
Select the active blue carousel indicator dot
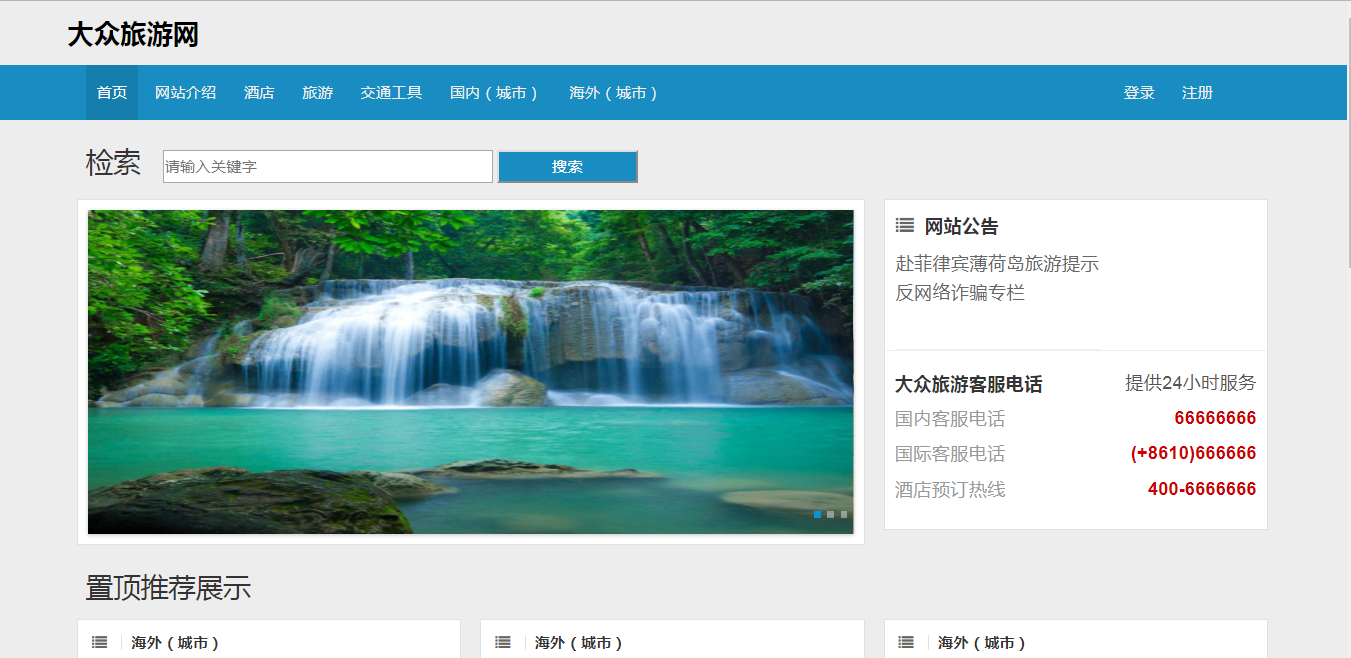(x=817, y=515)
